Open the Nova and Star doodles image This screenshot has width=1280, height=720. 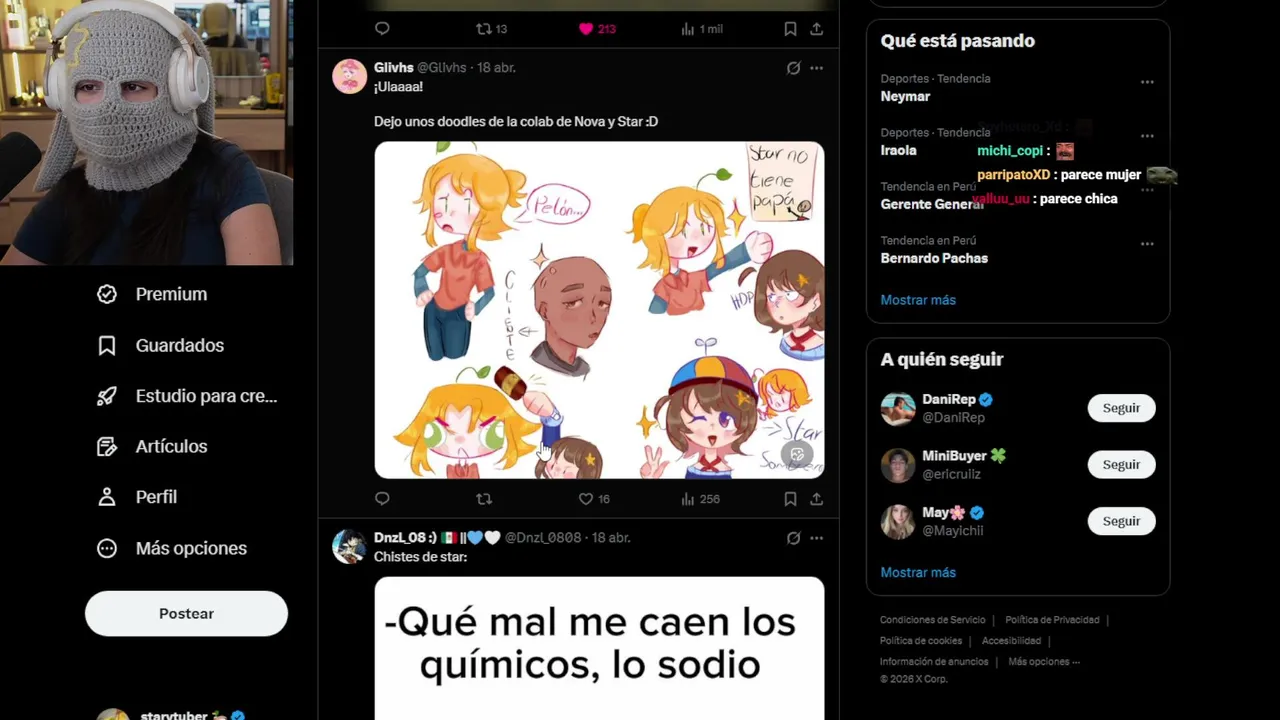coord(599,310)
